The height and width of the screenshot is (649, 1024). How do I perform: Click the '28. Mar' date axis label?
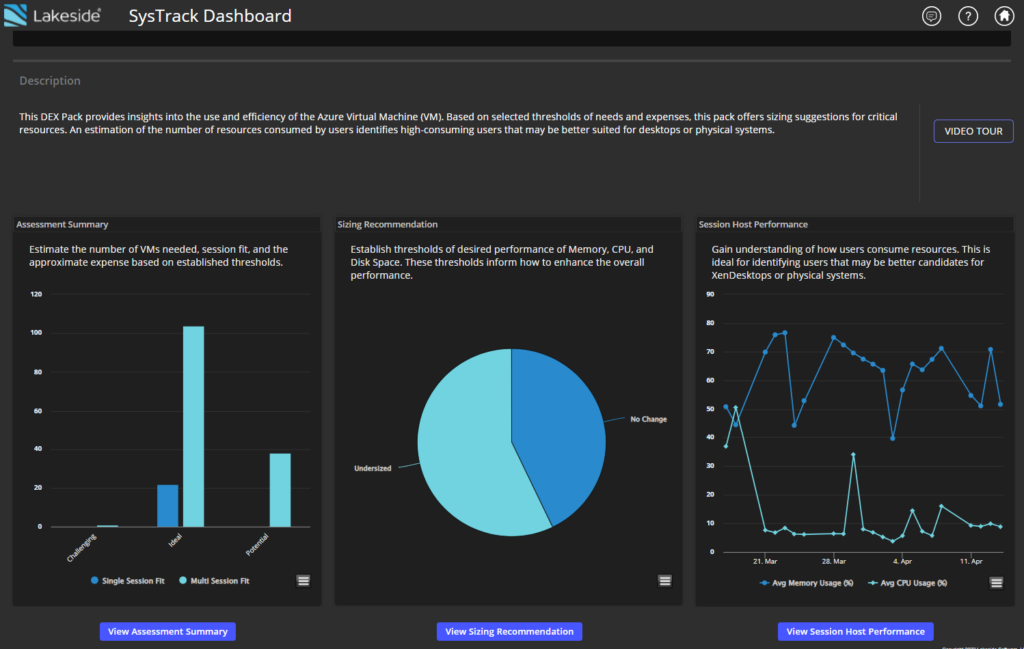834,562
